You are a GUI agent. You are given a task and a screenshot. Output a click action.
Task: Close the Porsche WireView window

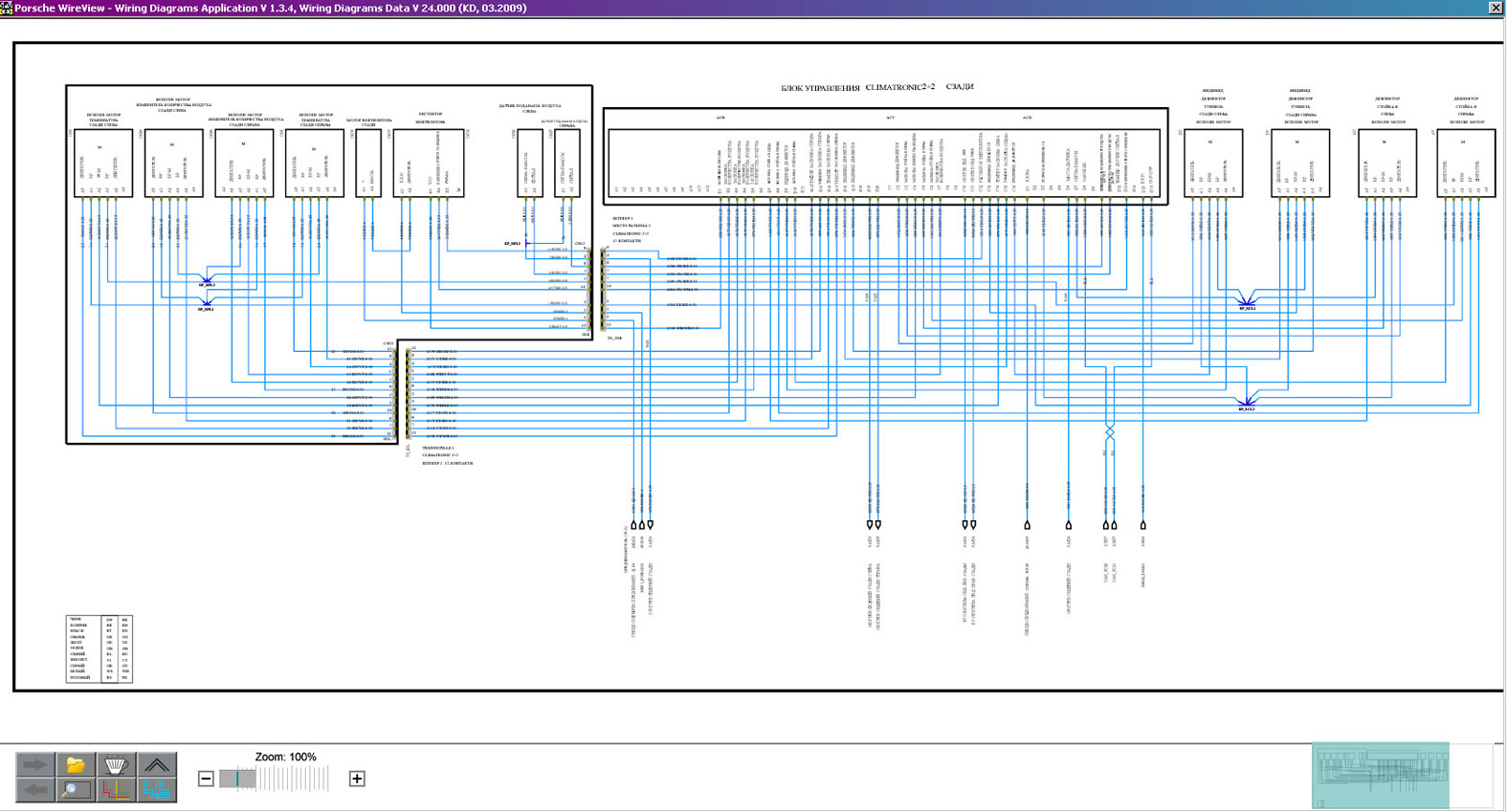[x=1496, y=8]
